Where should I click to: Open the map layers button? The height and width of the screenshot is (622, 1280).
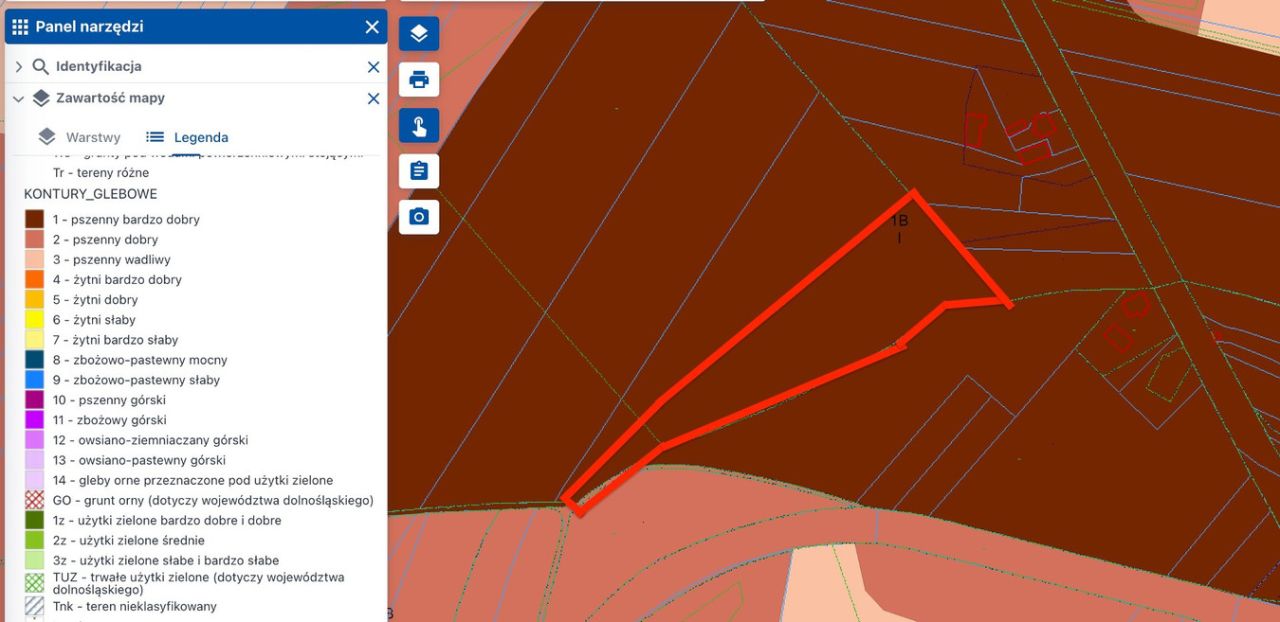[x=419, y=34]
